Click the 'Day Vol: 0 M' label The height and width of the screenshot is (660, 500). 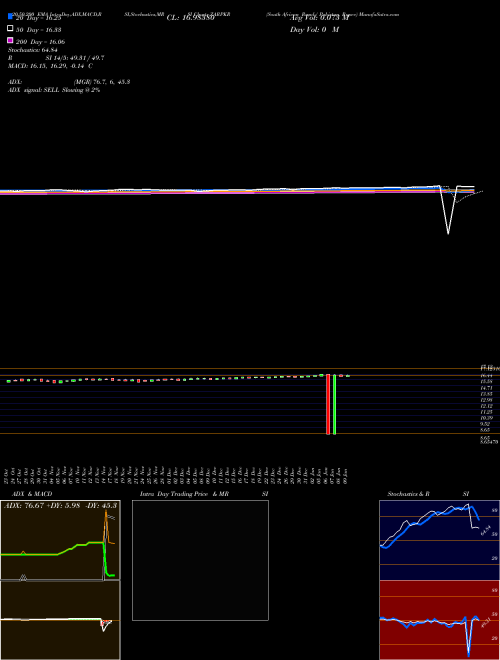[x=314, y=29]
